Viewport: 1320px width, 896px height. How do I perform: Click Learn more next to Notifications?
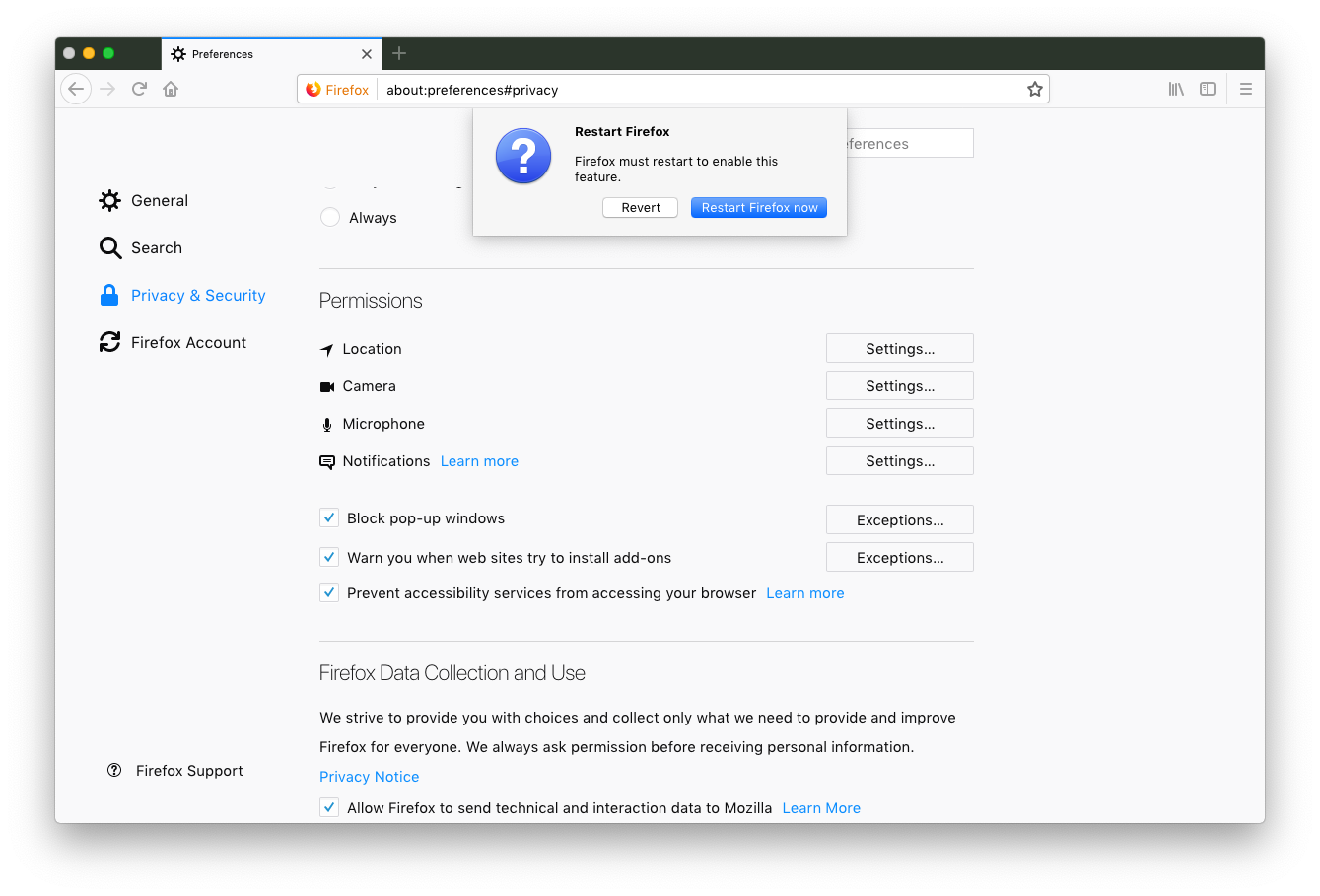coord(479,461)
